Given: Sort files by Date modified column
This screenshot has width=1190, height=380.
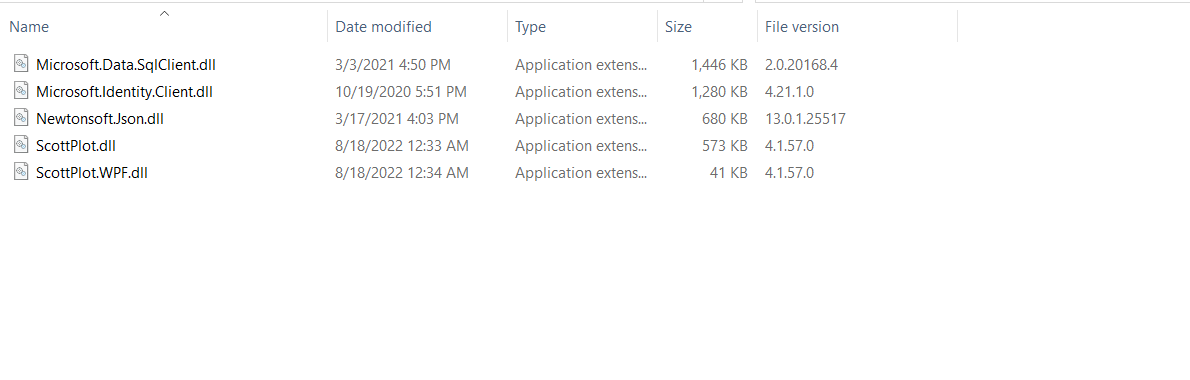Looking at the screenshot, I should [417, 27].
